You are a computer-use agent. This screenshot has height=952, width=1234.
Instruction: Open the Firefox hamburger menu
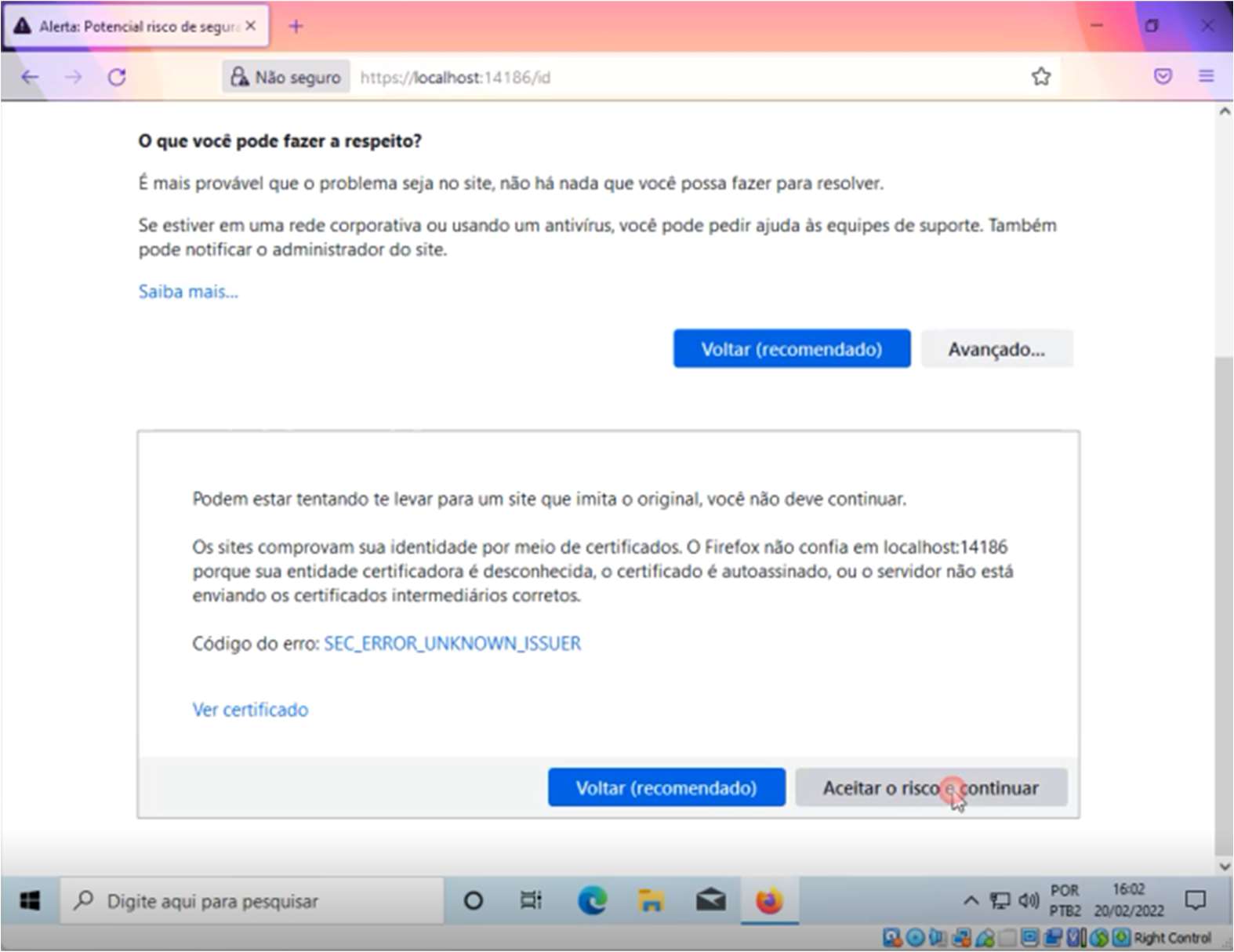pyautogui.click(x=1206, y=76)
